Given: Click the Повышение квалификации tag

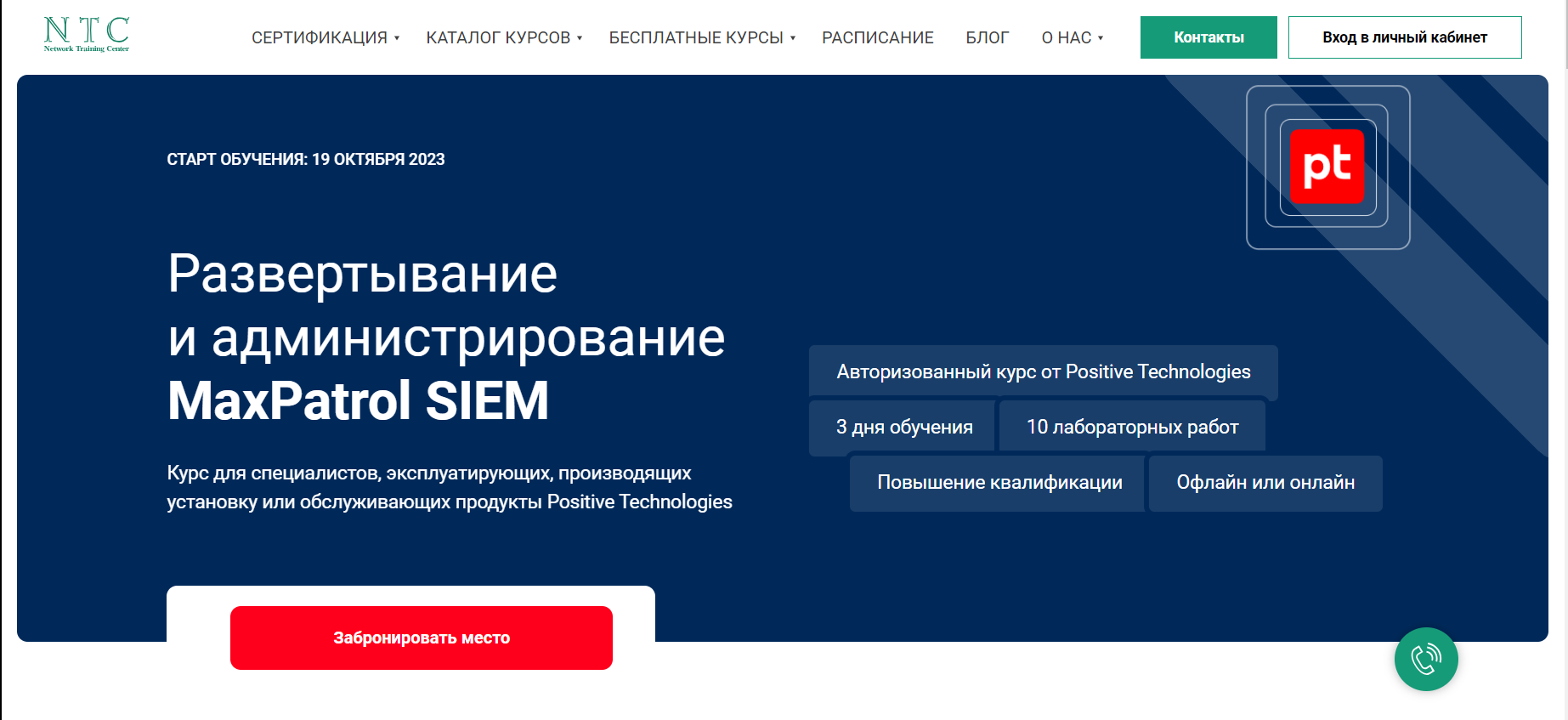Looking at the screenshot, I should [x=999, y=483].
